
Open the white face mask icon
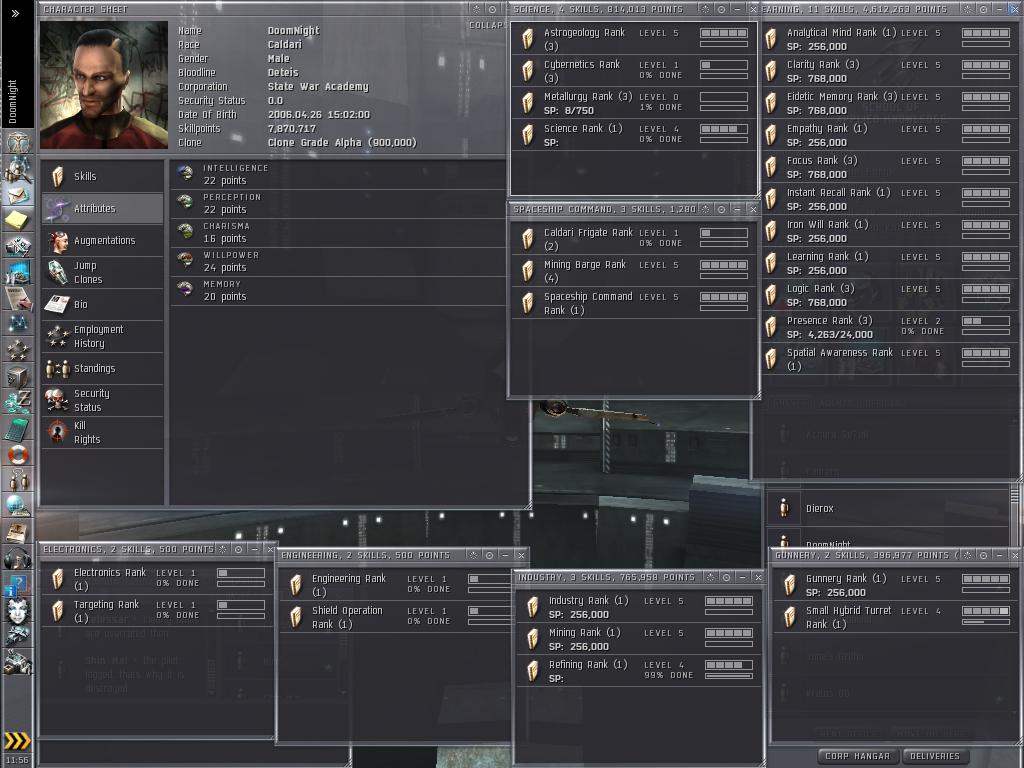point(17,610)
